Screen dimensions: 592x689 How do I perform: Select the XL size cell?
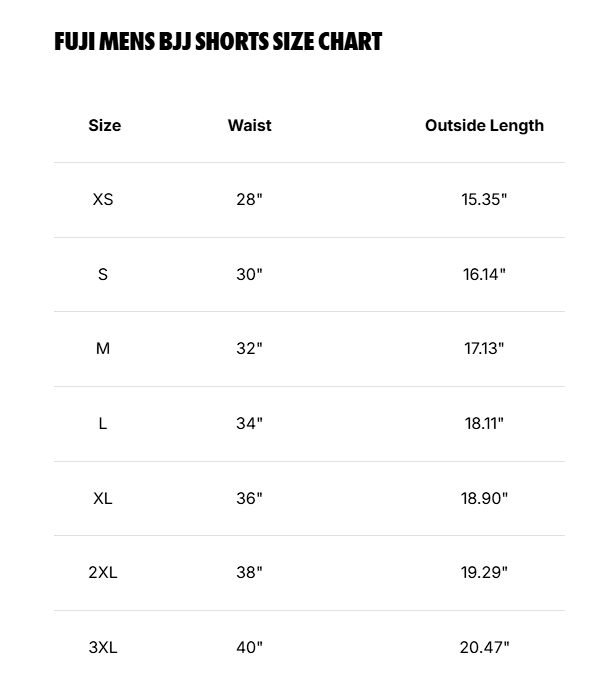click(x=103, y=499)
